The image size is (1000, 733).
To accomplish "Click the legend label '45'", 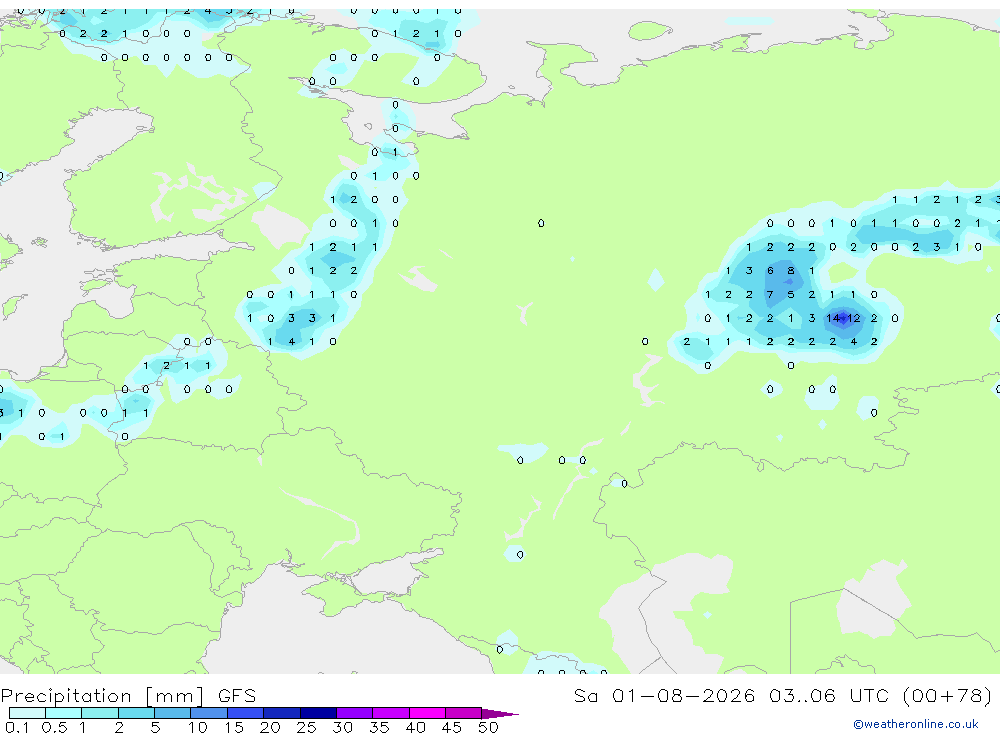I will coord(452,727).
